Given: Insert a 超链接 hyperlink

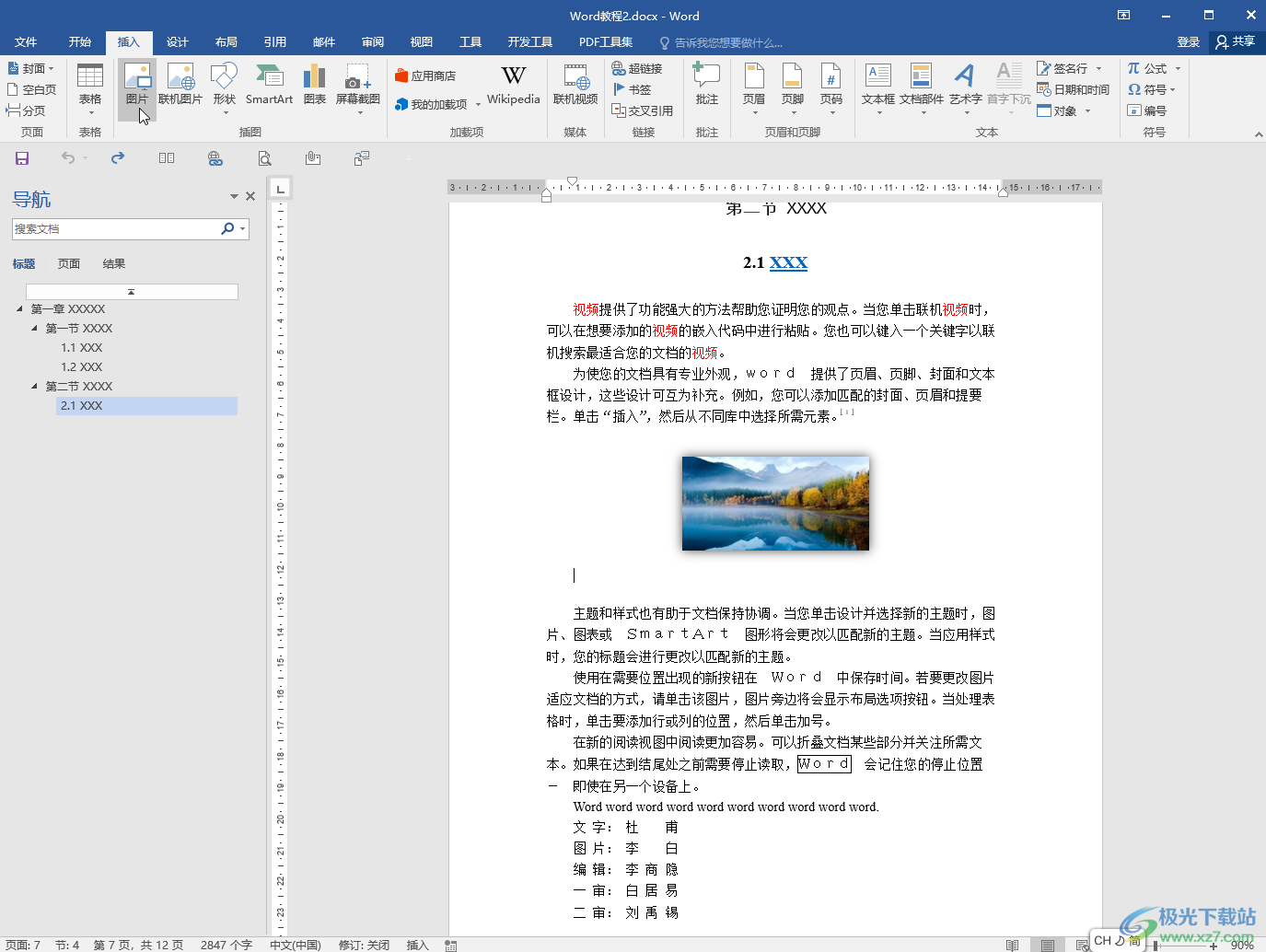Looking at the screenshot, I should pyautogui.click(x=637, y=68).
